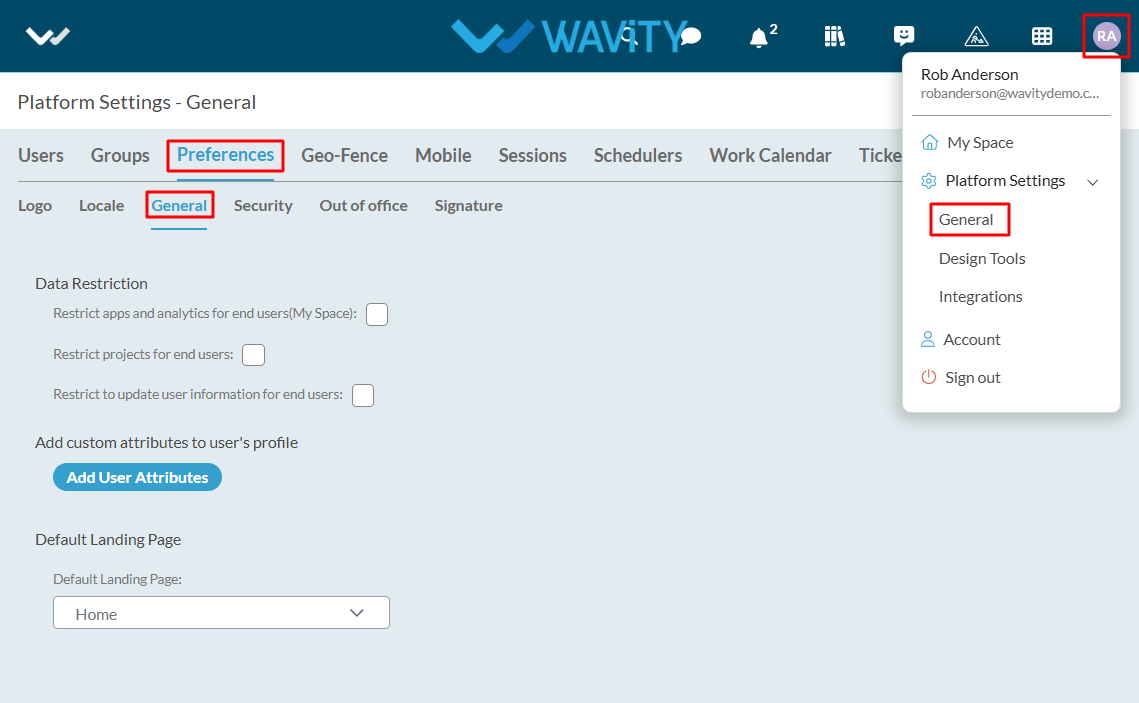Viewport: 1139px width, 703px height.
Task: Open notifications bell icon
Action: tap(758, 37)
